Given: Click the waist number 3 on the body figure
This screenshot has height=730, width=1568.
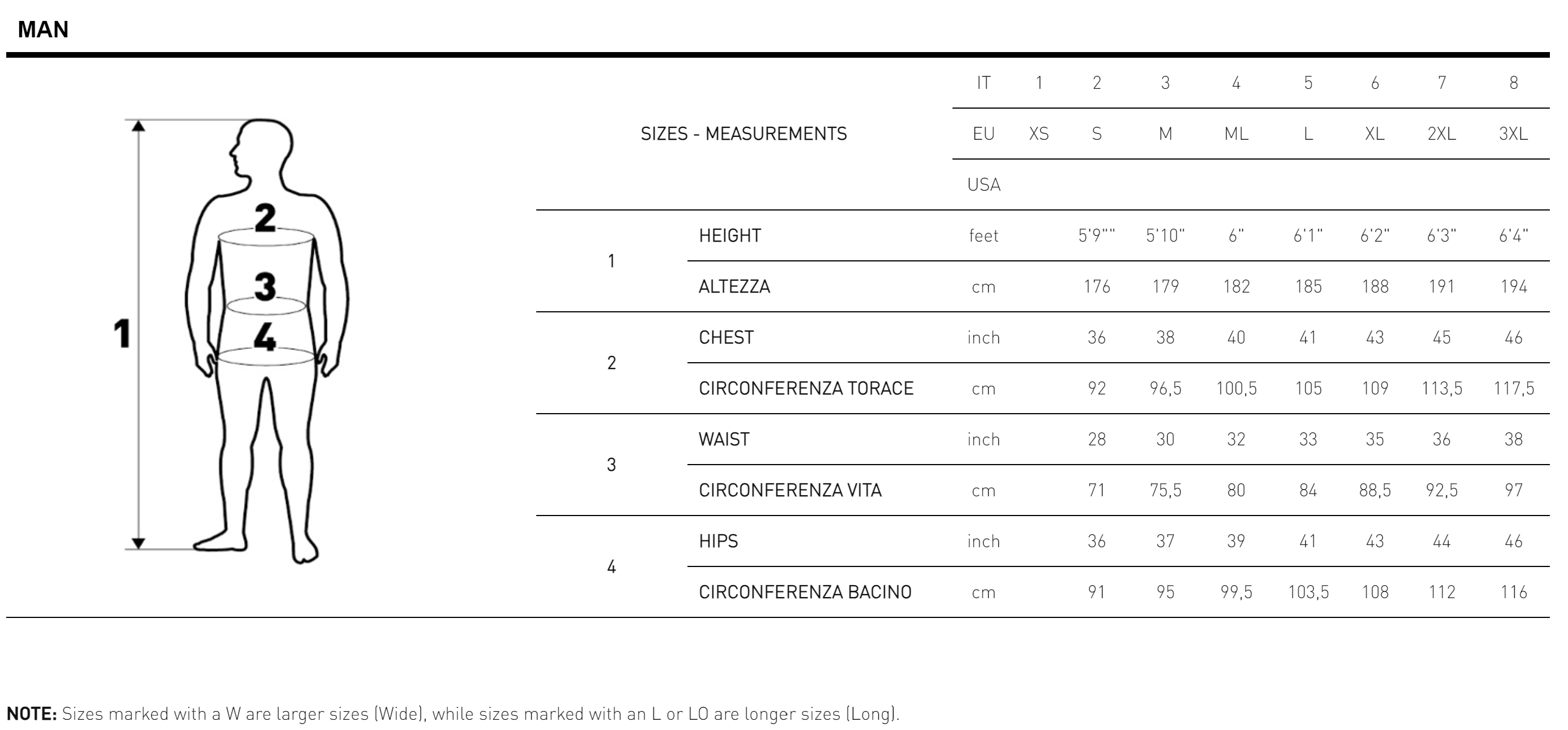Looking at the screenshot, I should [266, 286].
